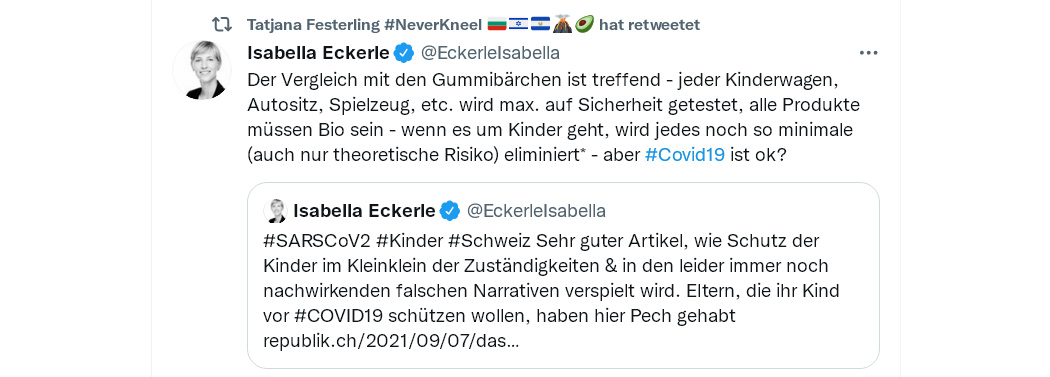Open the republik.ch article link

pos(390,340)
